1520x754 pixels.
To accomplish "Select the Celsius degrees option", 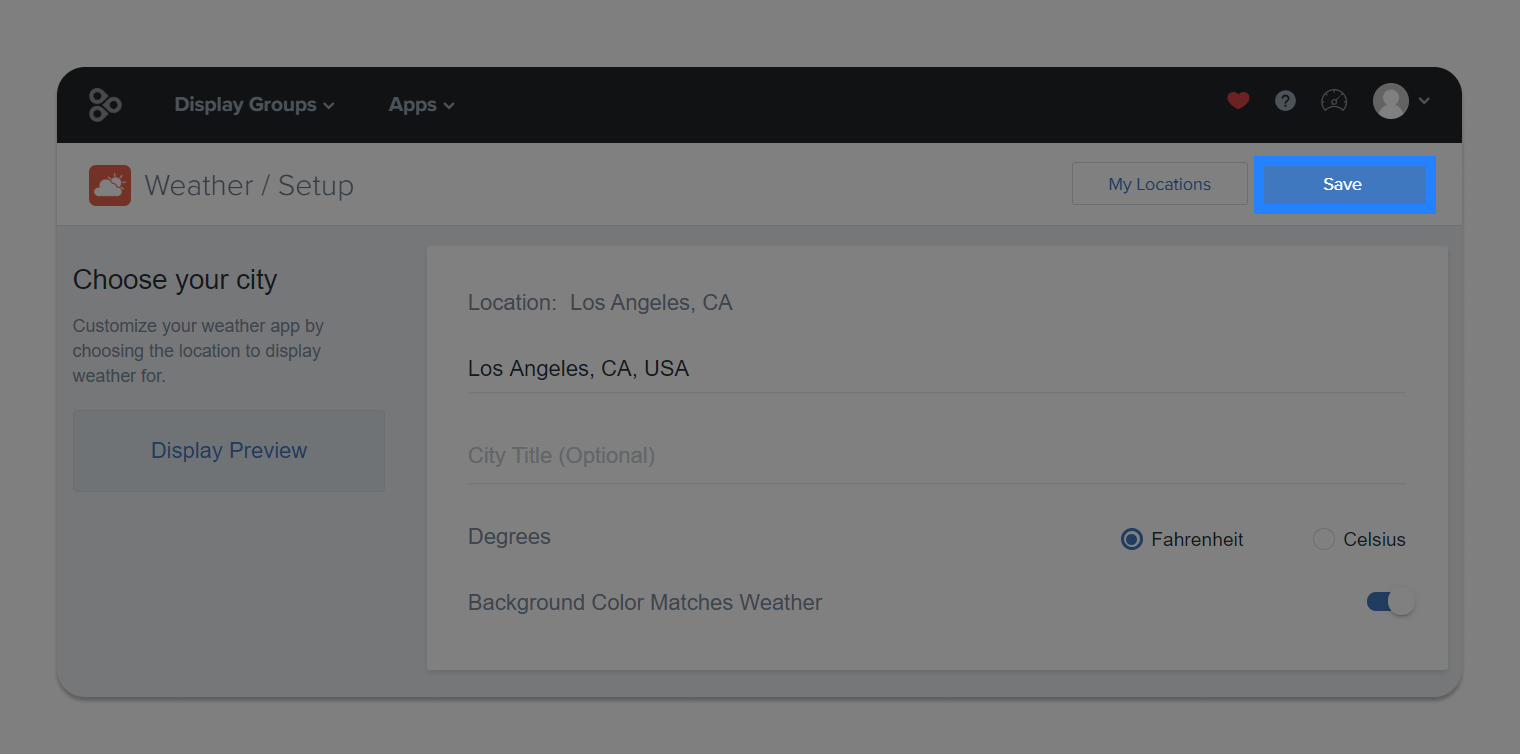I will click(x=1324, y=539).
